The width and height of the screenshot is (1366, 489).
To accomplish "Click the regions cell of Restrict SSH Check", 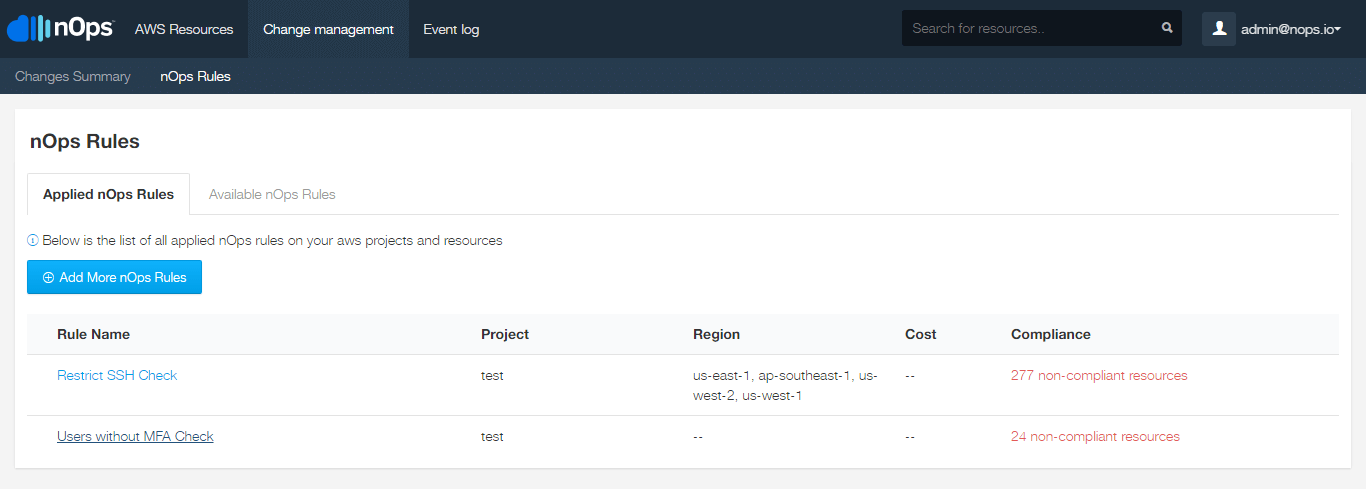I will click(785, 385).
